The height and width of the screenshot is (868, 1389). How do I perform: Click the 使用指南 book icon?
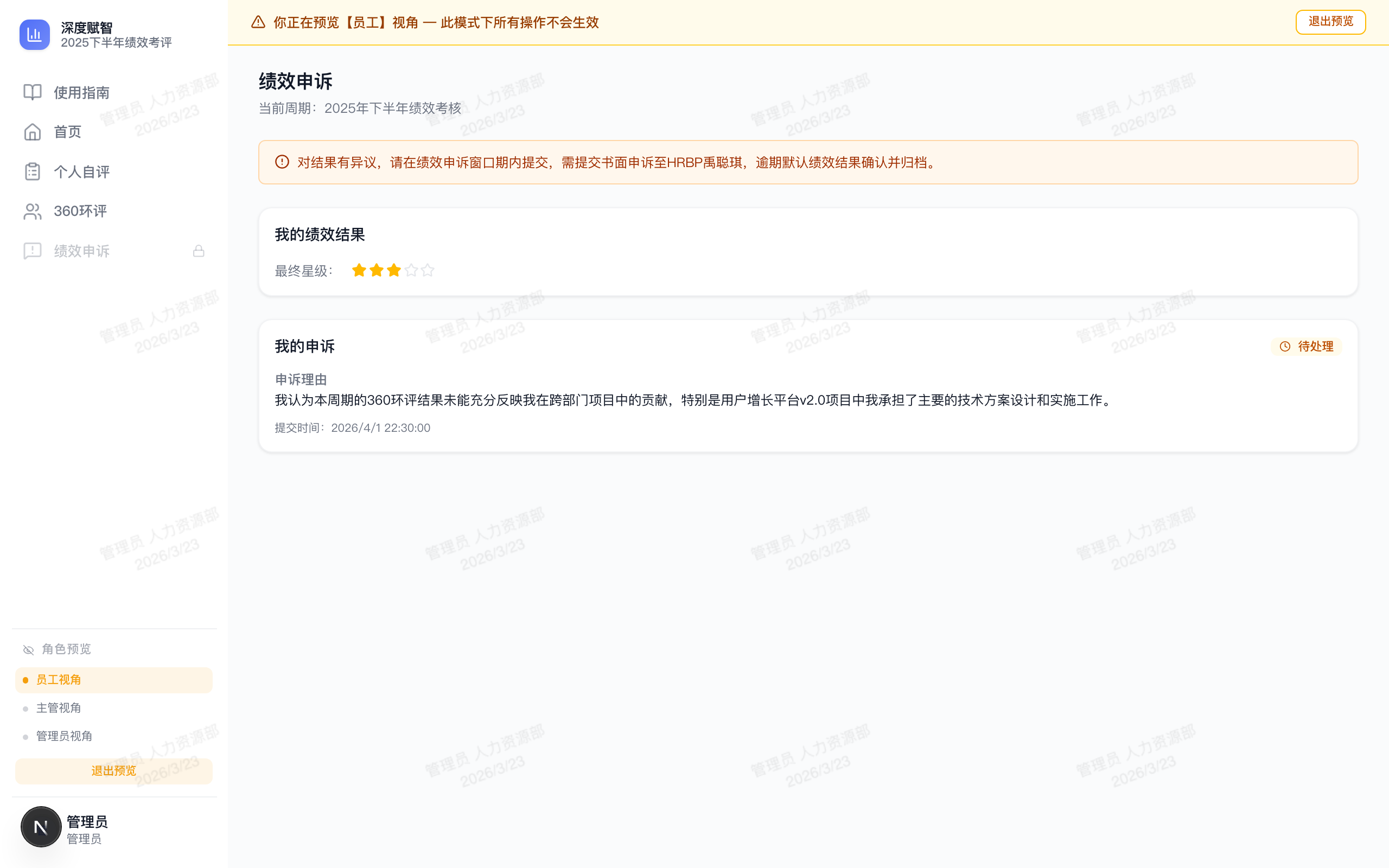coord(31,92)
